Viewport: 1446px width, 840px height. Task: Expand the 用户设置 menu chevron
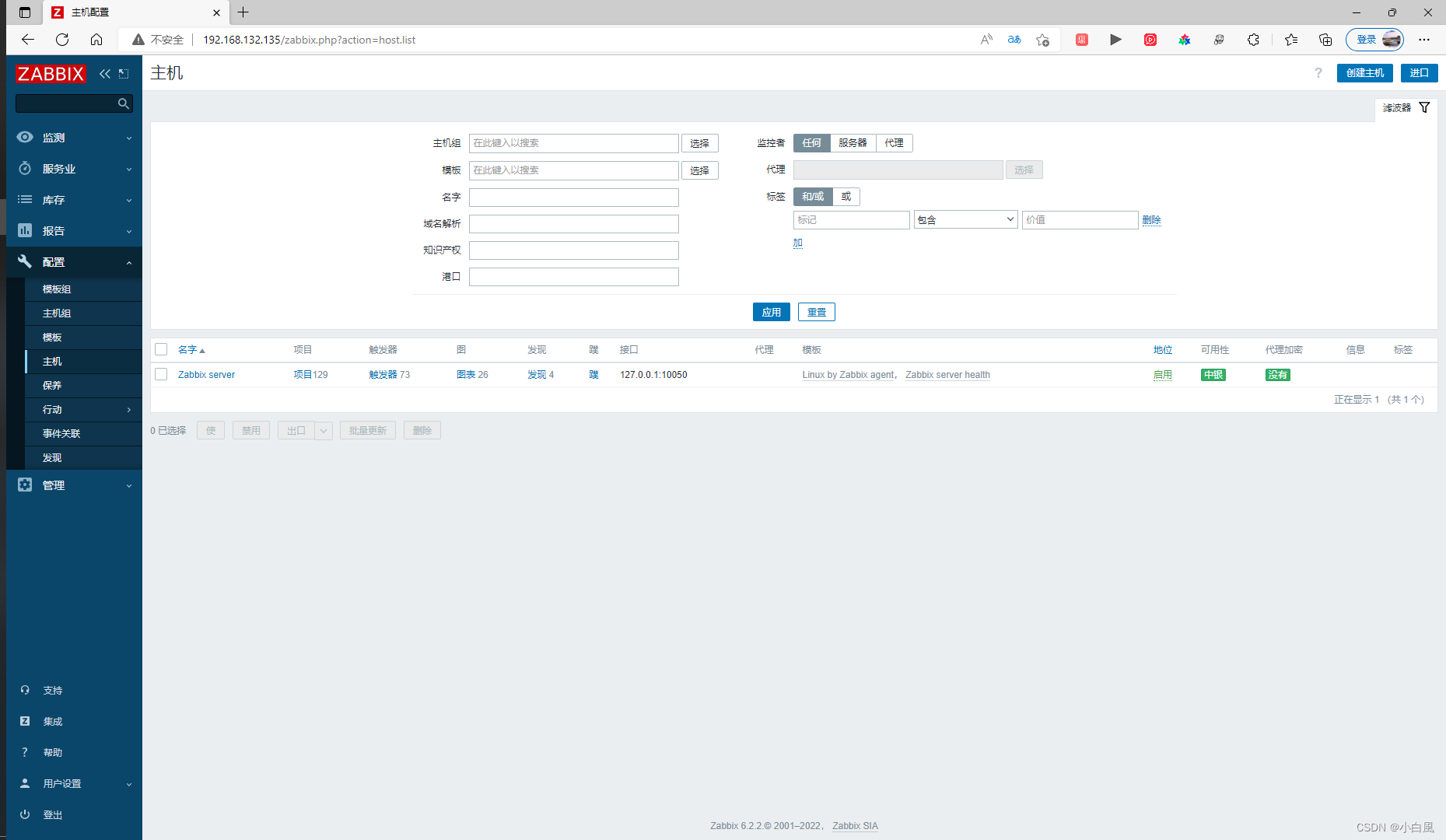point(129,785)
